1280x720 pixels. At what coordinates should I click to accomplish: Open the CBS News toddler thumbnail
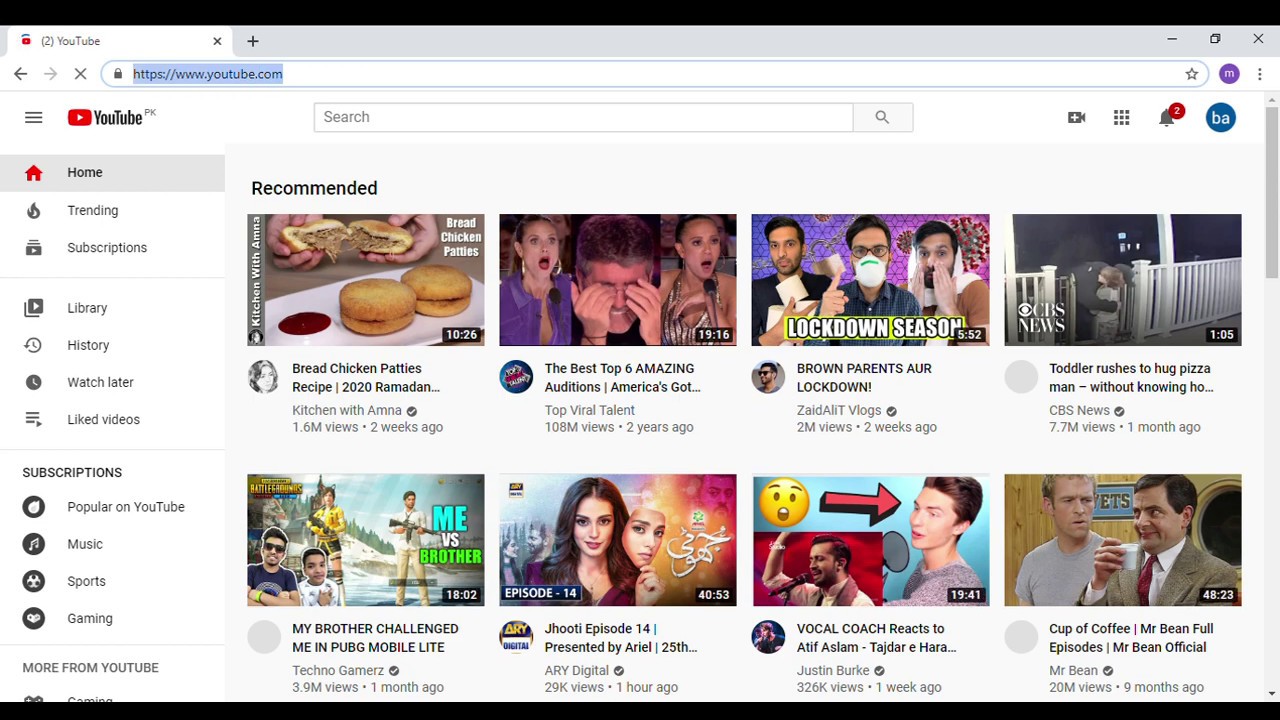pos(1123,280)
